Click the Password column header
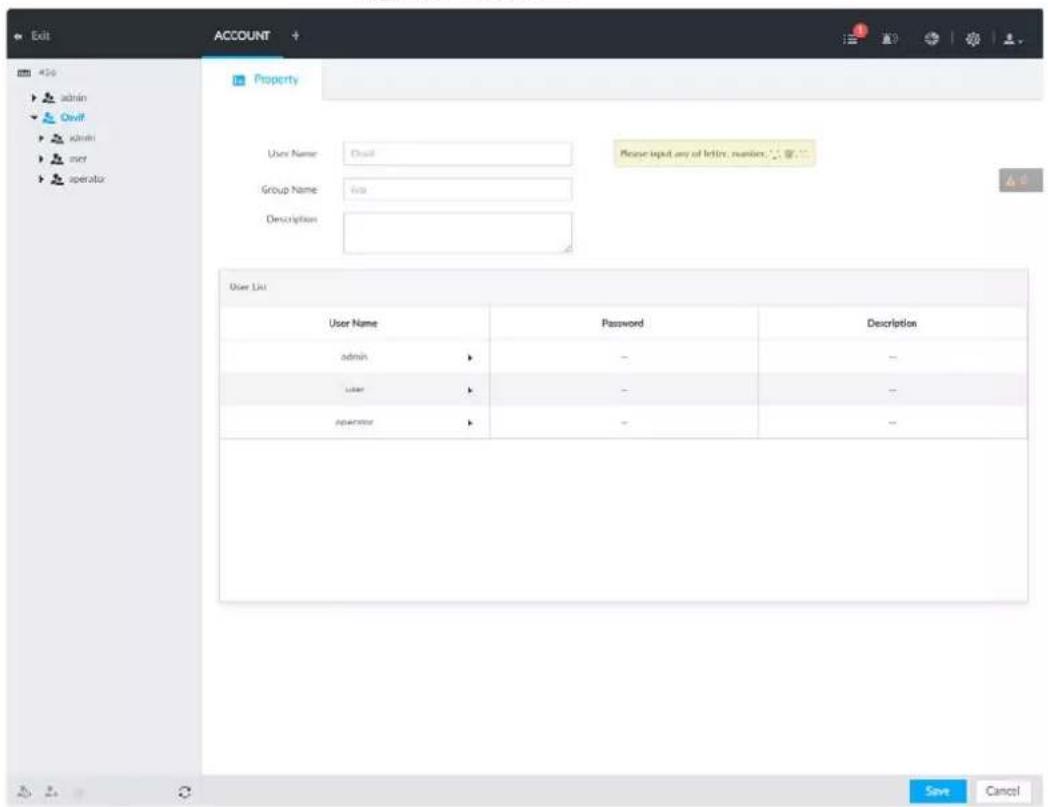Viewport: 1048px width, 807px height. [x=622, y=323]
